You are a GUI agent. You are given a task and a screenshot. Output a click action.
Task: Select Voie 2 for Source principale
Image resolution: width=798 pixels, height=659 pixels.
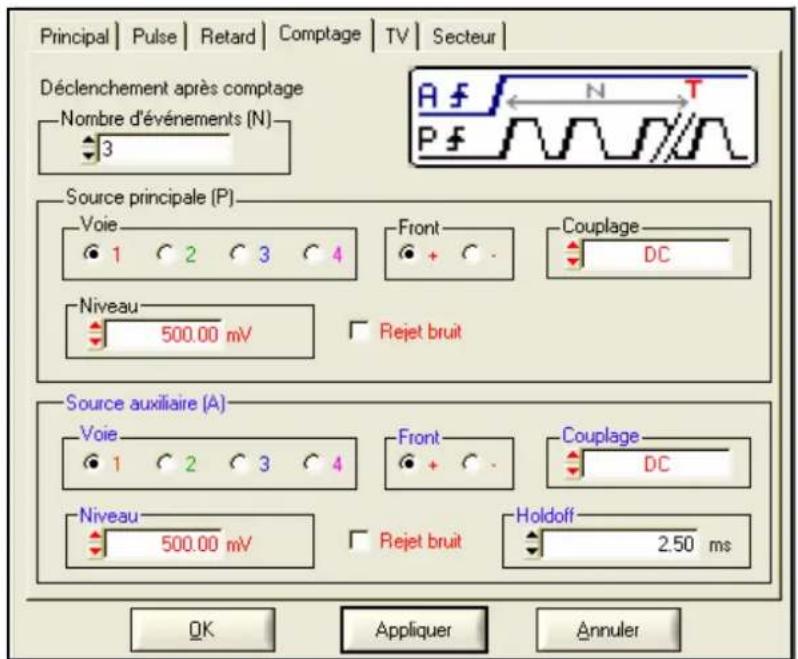pos(165,253)
